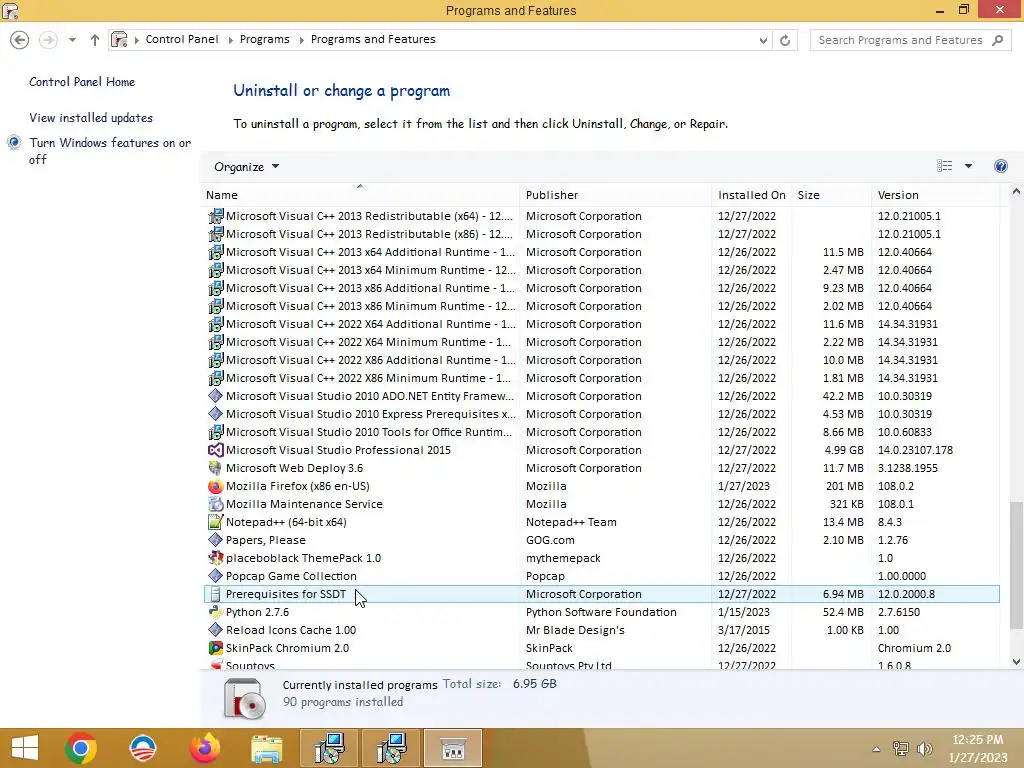Click the Up one level arrow

(x=95, y=40)
